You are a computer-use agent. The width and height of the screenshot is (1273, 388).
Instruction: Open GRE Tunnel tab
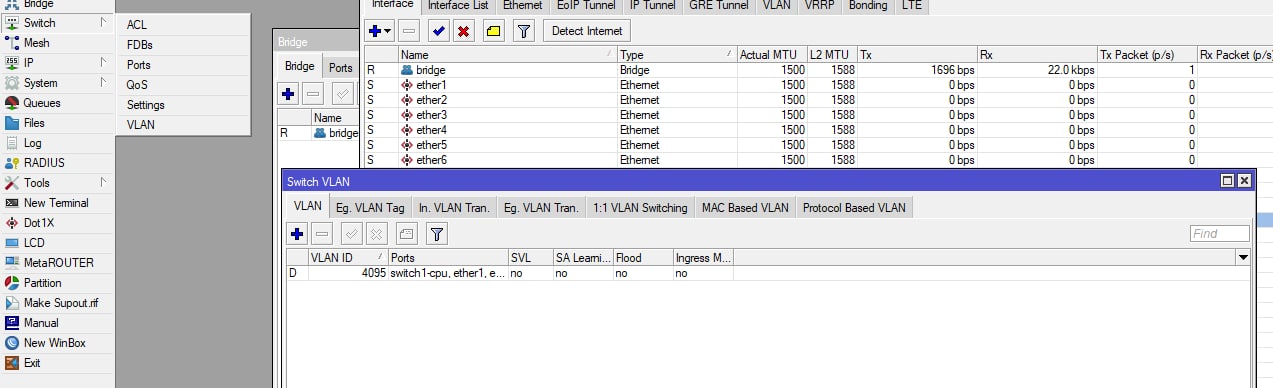(720, 5)
